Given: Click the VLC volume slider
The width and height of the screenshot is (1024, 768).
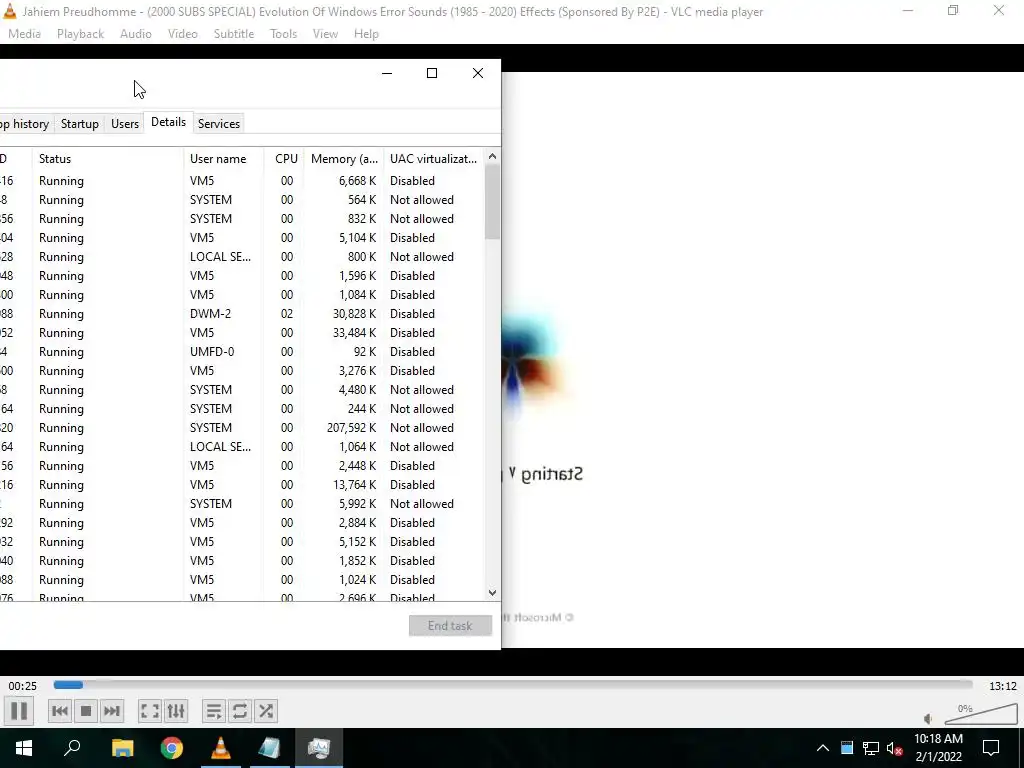Looking at the screenshot, I should (981, 714).
